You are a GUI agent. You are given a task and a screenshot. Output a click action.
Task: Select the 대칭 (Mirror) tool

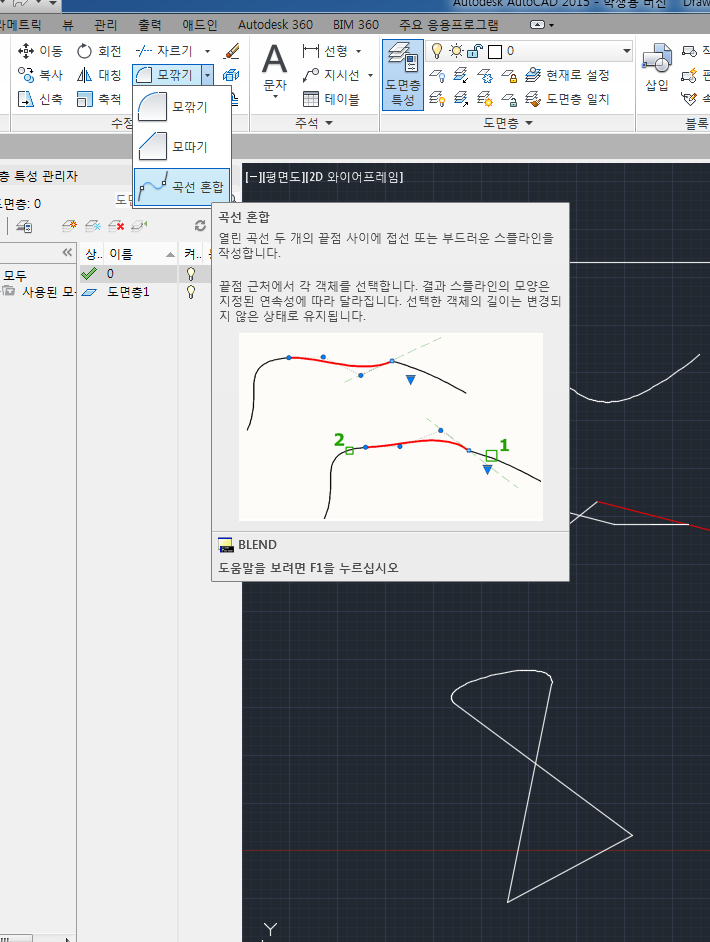coord(99,75)
